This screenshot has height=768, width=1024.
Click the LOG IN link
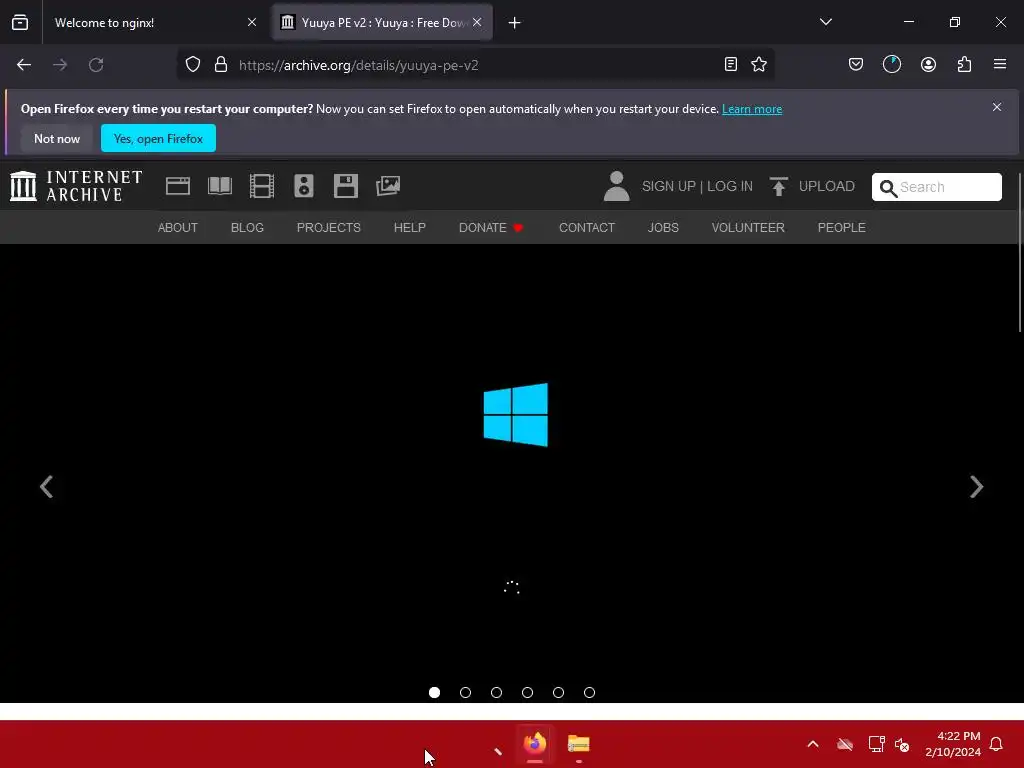click(x=729, y=186)
